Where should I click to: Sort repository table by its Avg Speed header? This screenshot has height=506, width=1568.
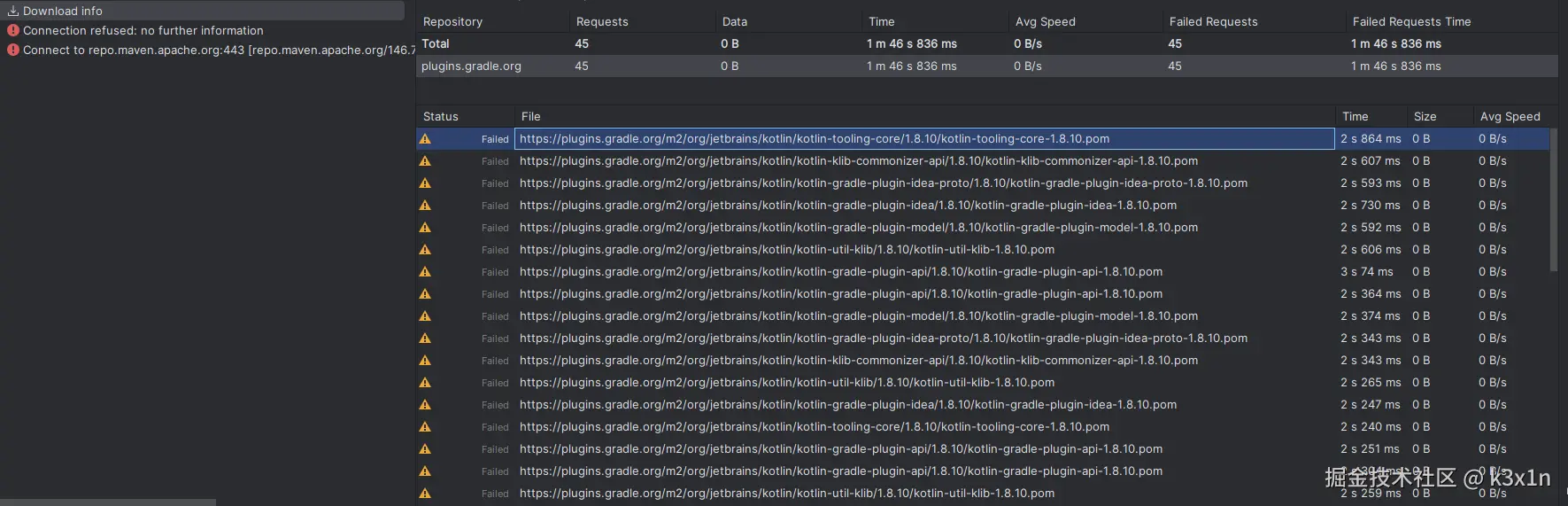1046,21
